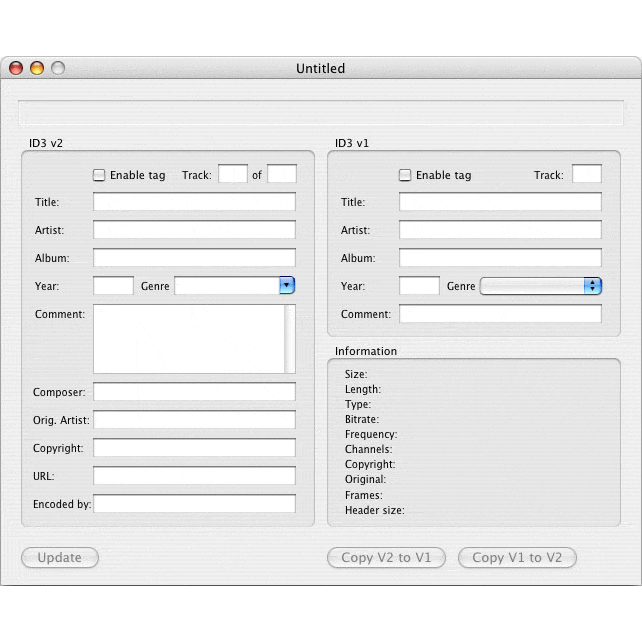Click the 'Frames:' information label
The width and height of the screenshot is (642, 642).
tap(364, 495)
